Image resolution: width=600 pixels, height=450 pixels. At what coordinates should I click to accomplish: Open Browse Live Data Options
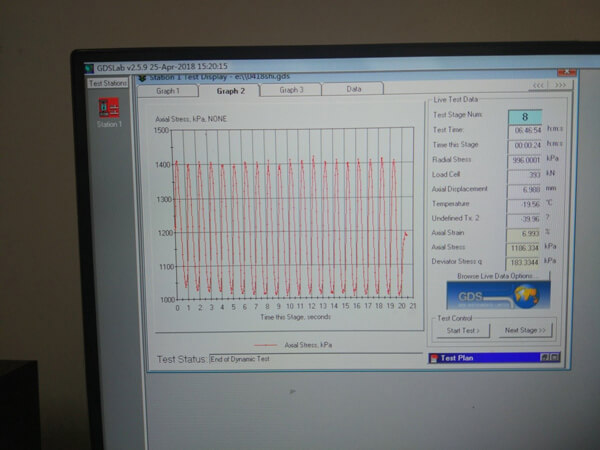[496, 275]
